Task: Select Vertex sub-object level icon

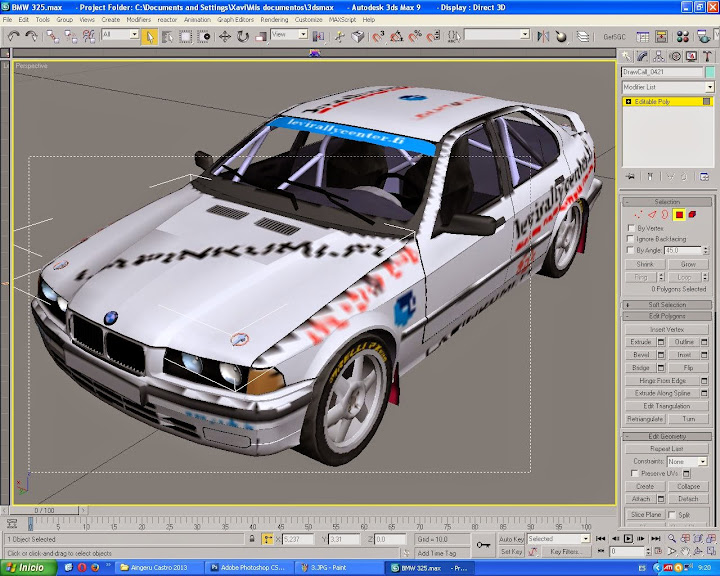Action: (x=638, y=215)
